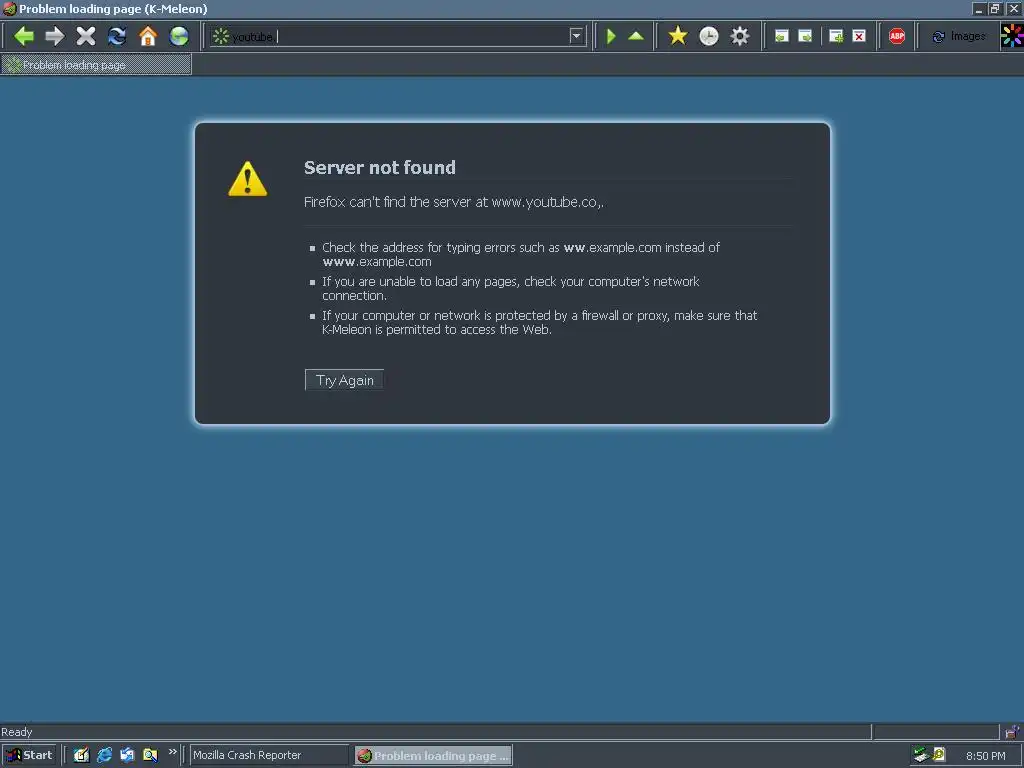Open the home page icon
Viewport: 1024px width, 768px height.
[148, 36]
